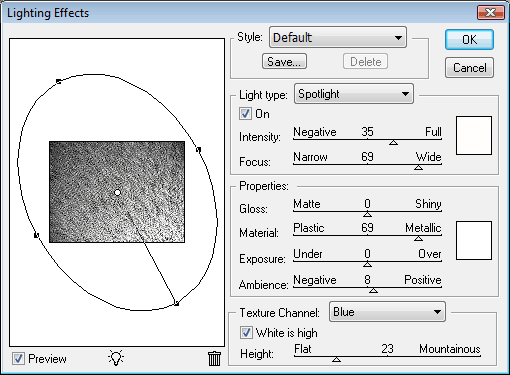This screenshot has height=375, width=510.
Task: Click the Height value 23
Action: pyautogui.click(x=387, y=349)
